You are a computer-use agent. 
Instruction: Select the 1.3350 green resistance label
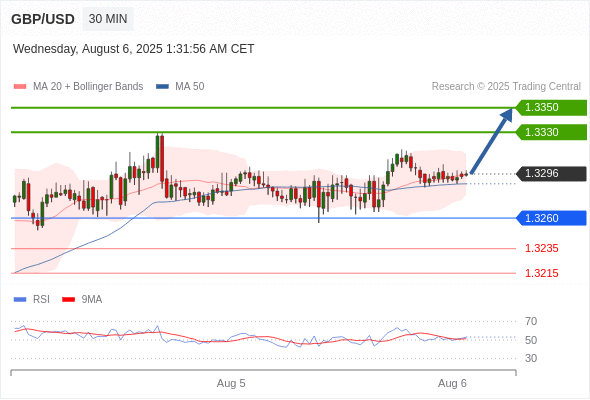pyautogui.click(x=551, y=108)
